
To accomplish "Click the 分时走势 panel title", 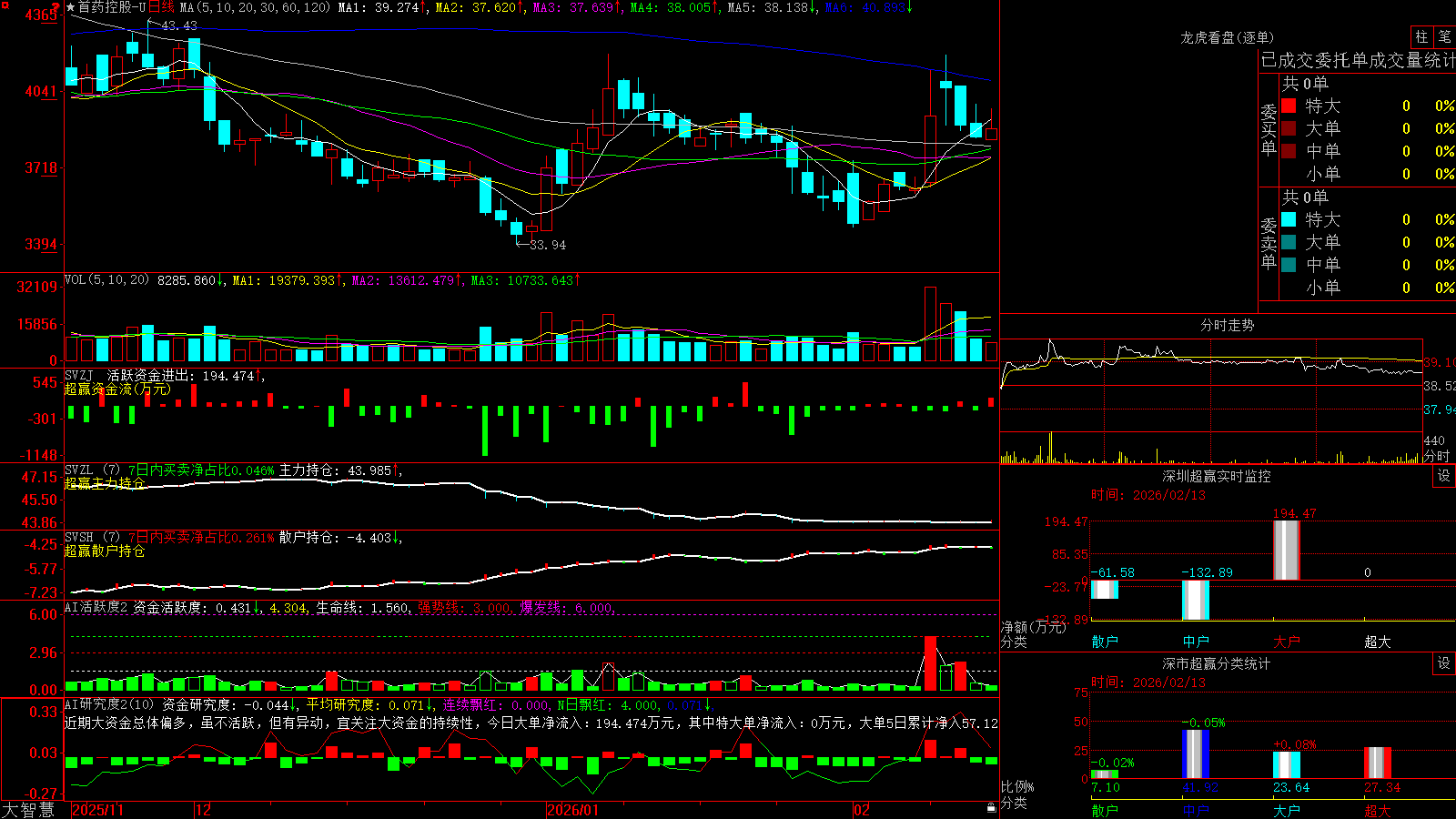I will (1228, 325).
